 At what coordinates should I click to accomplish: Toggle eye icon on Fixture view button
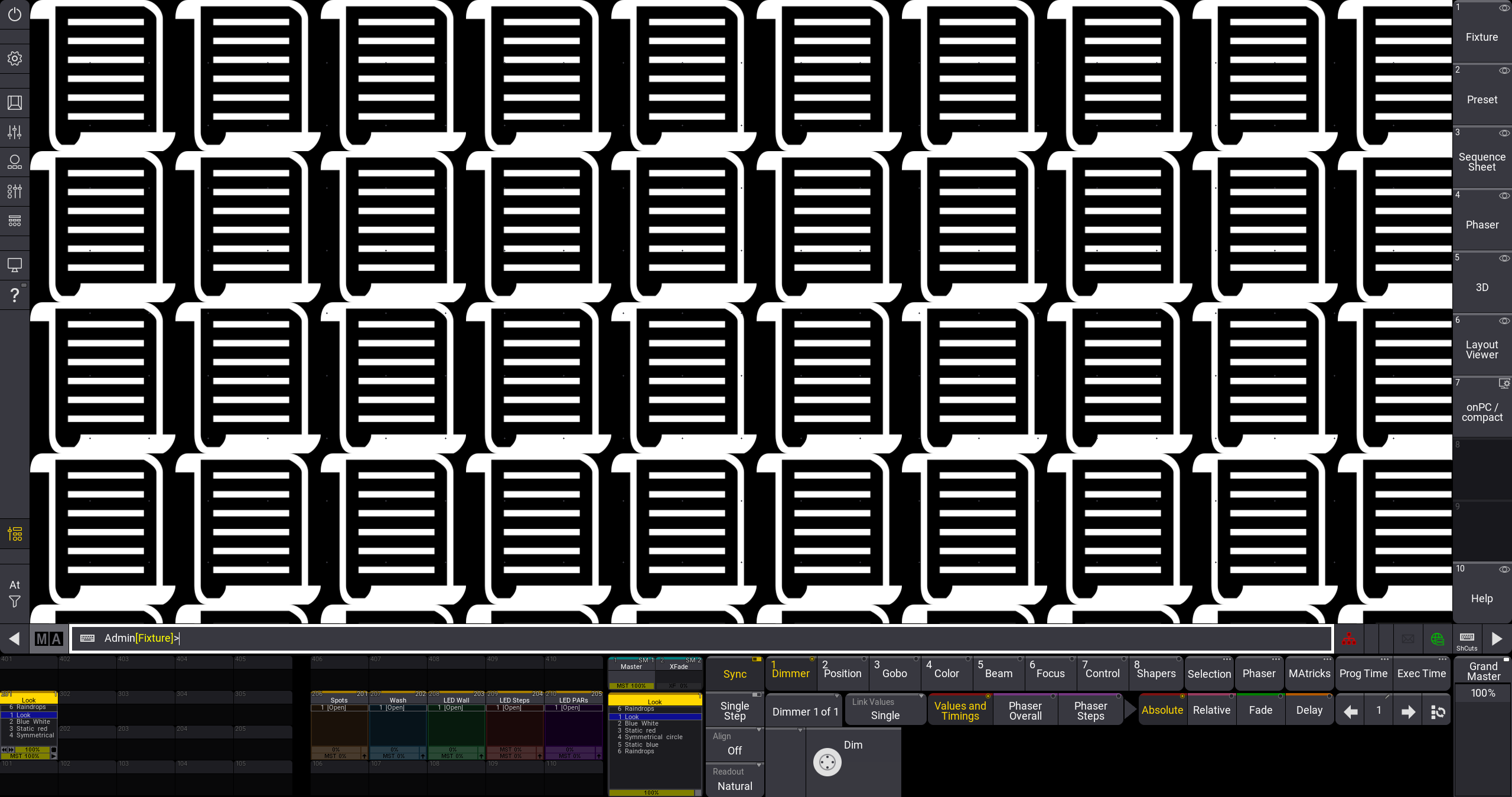(x=1504, y=8)
